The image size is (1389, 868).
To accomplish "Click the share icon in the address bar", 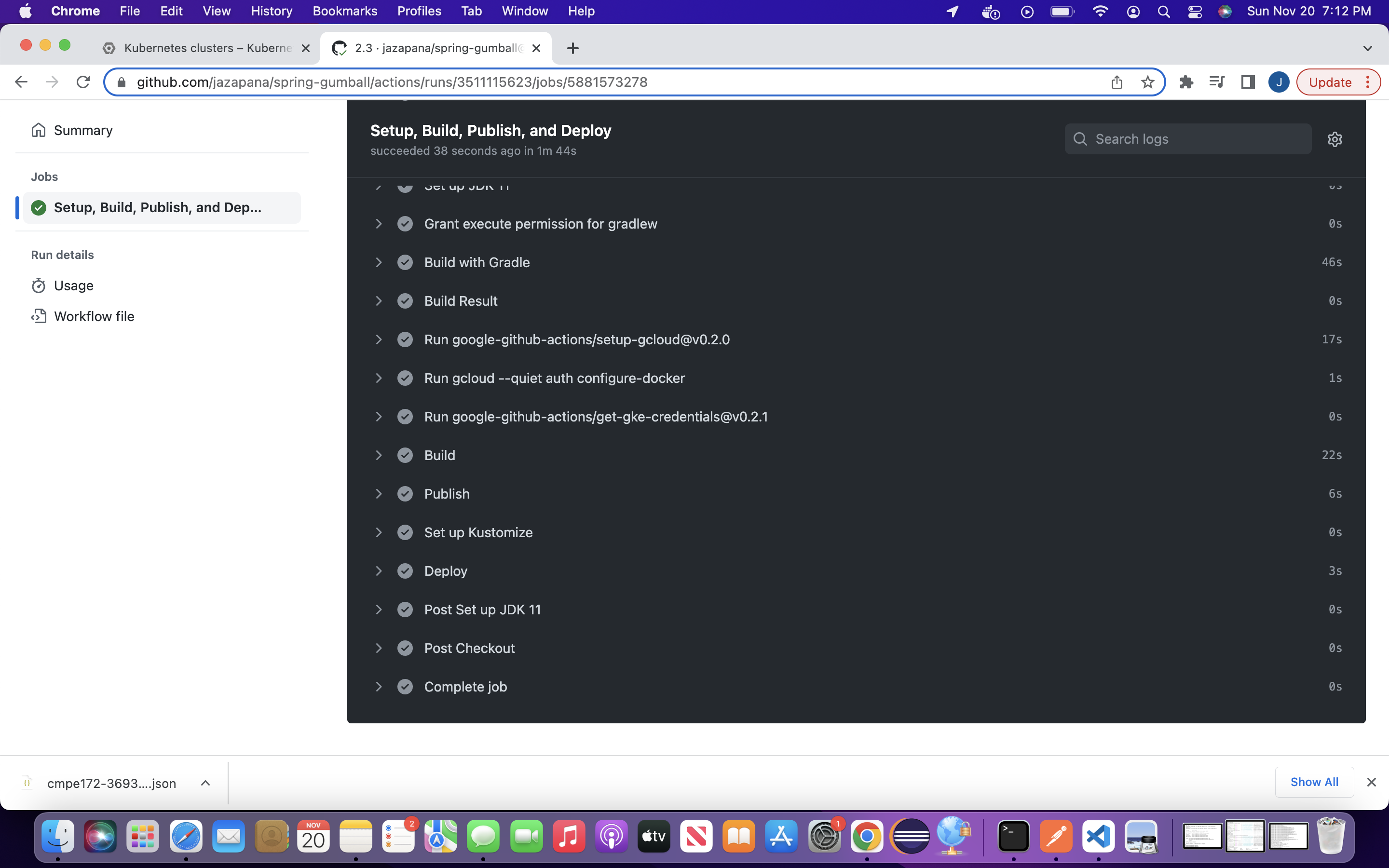I will click(1116, 82).
